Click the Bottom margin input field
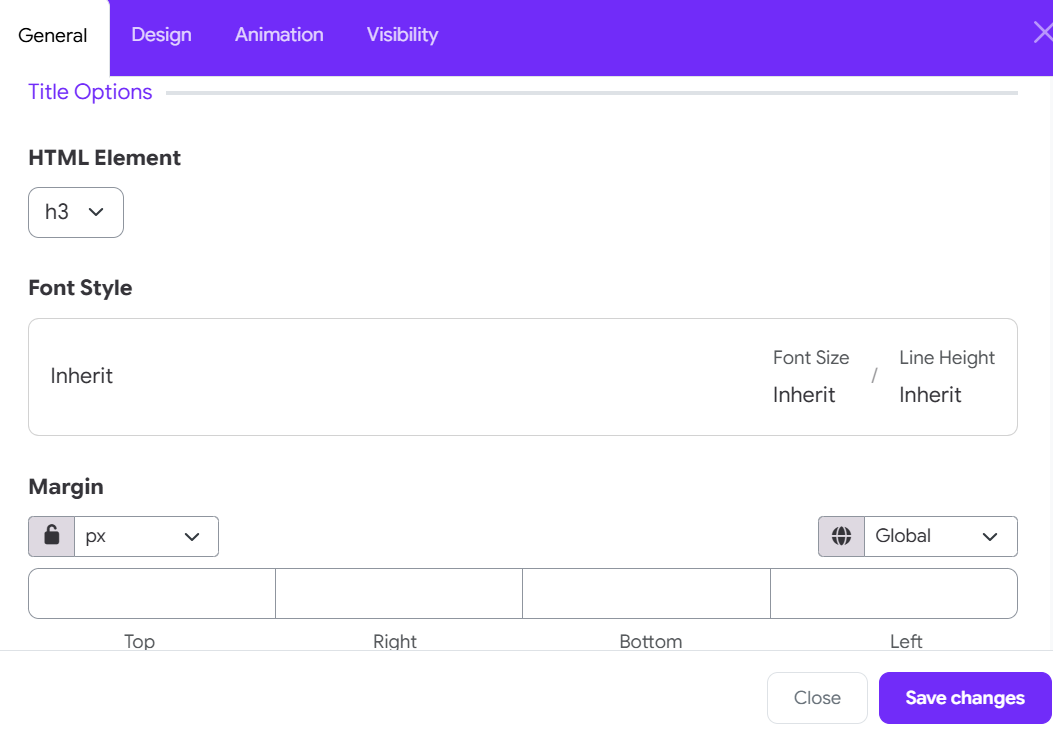Screen dimensions: 1053x742 pyautogui.click(x=647, y=594)
